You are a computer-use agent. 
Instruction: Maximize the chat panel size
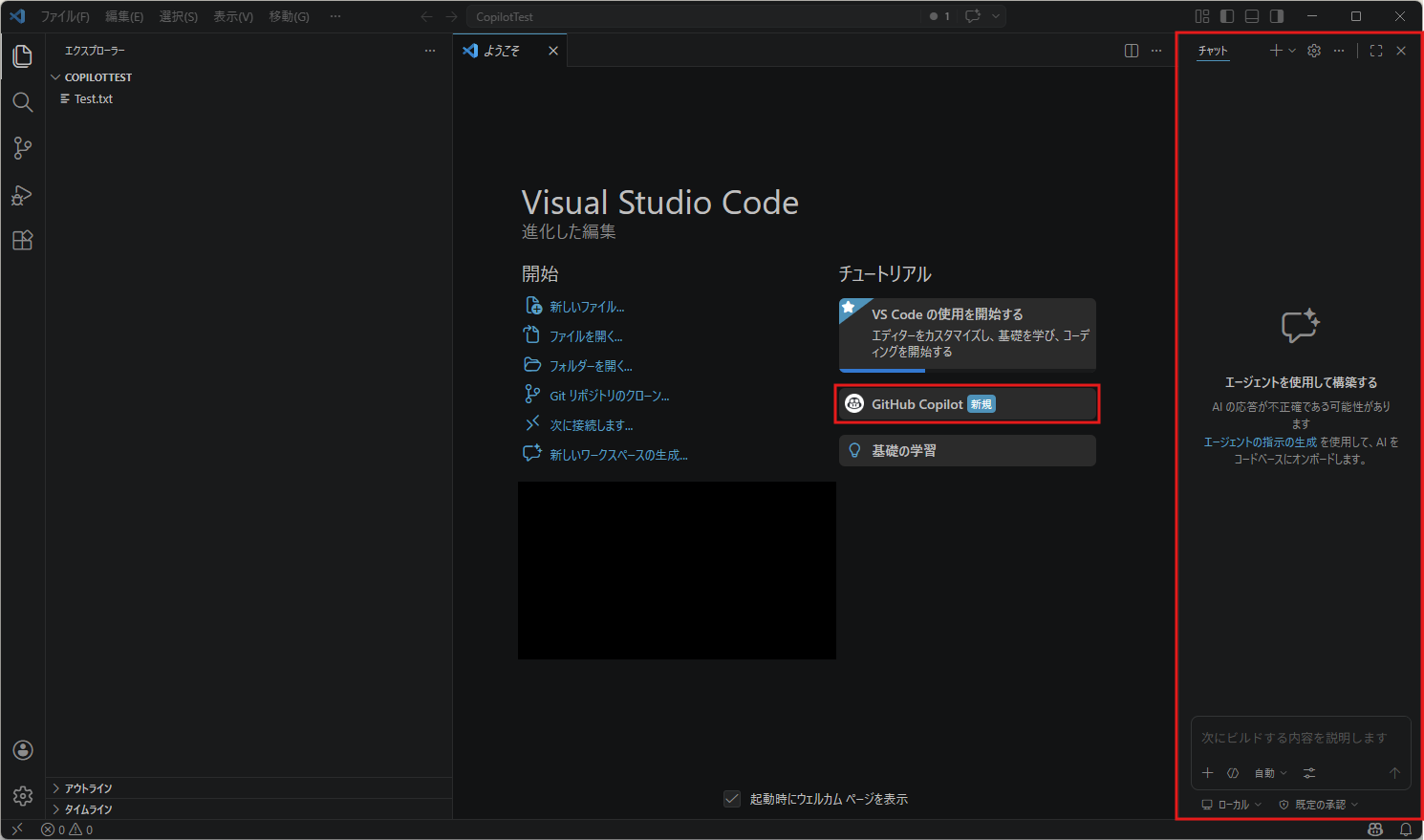tap(1376, 51)
